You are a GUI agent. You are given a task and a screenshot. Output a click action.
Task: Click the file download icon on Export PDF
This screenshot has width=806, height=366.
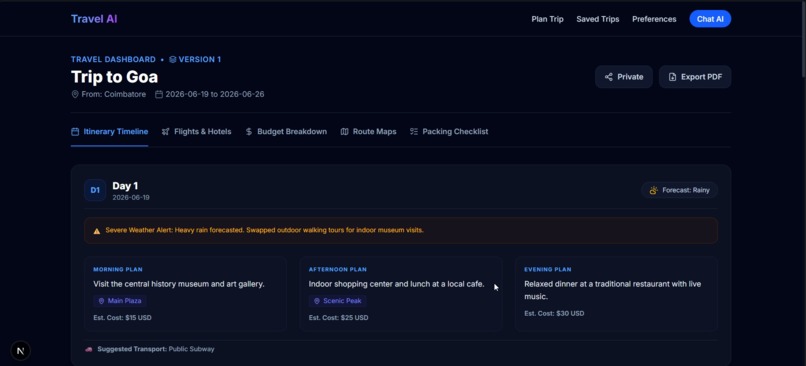tap(672, 77)
